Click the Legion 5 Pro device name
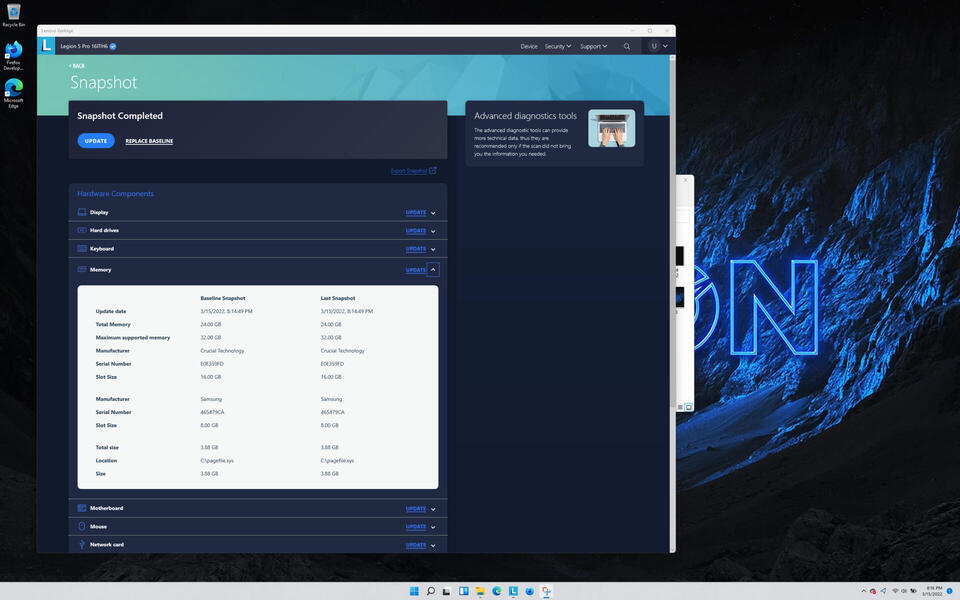Image resolution: width=960 pixels, height=600 pixels. 84,47
